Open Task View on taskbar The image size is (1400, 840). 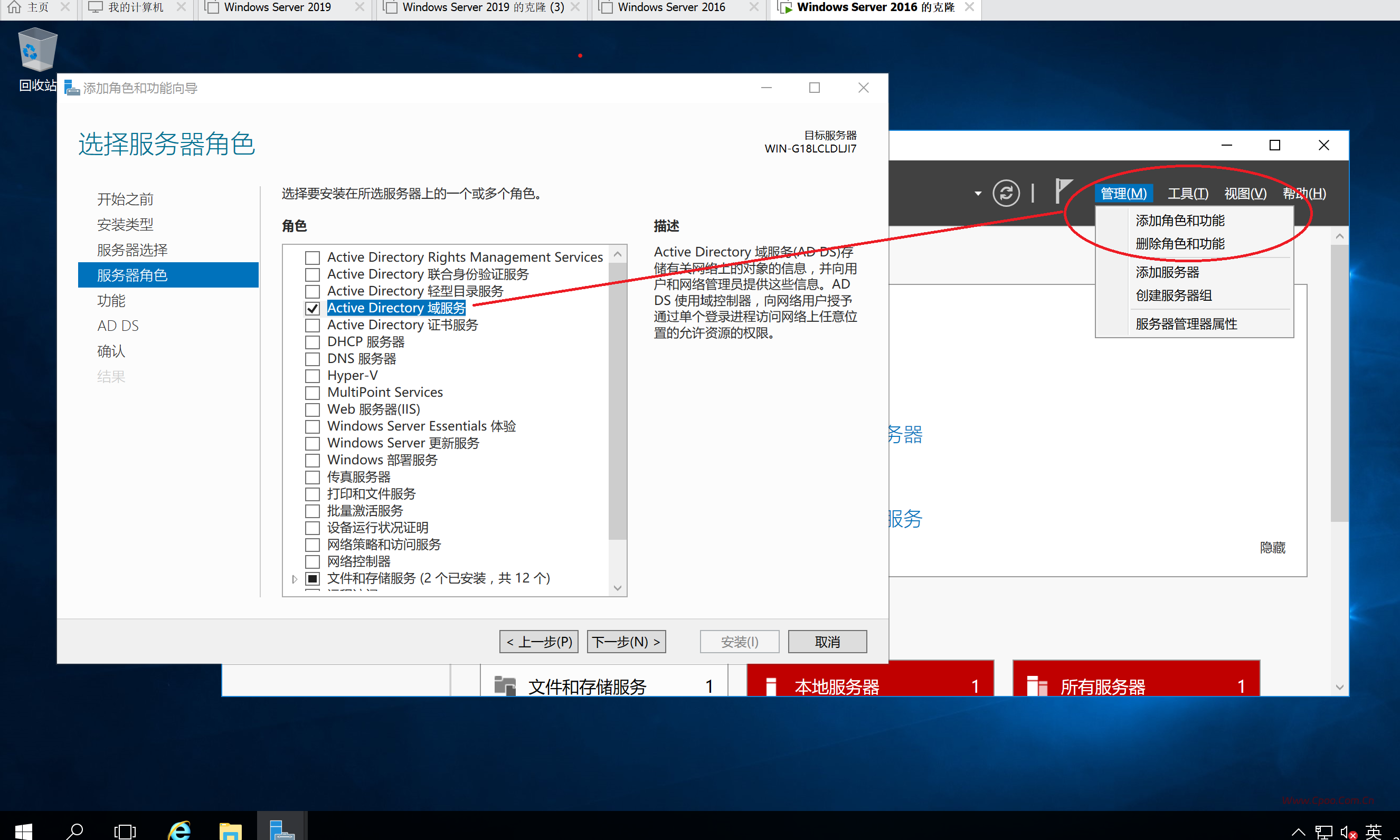click(x=125, y=831)
